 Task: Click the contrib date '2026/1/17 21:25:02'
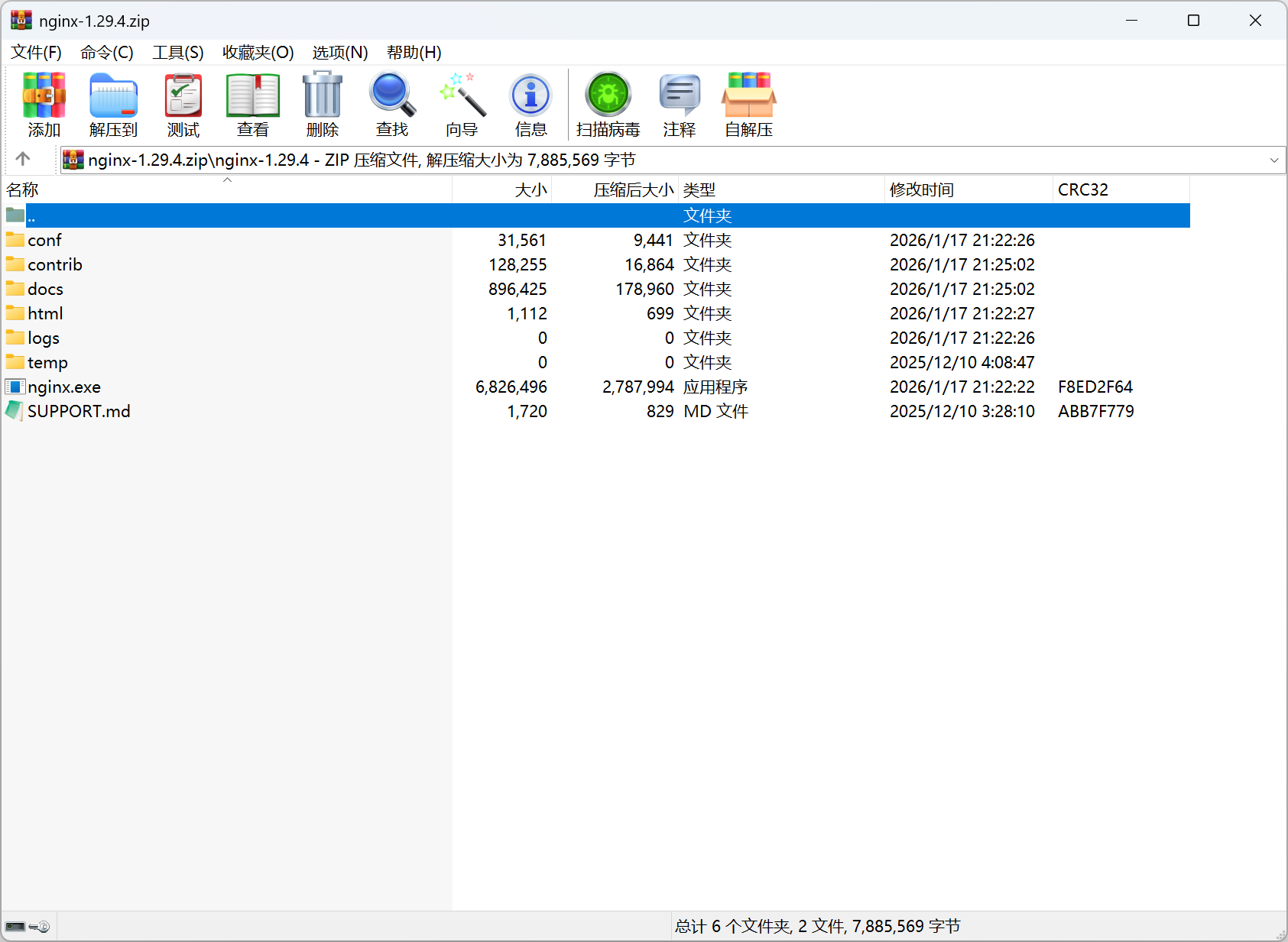[962, 264]
